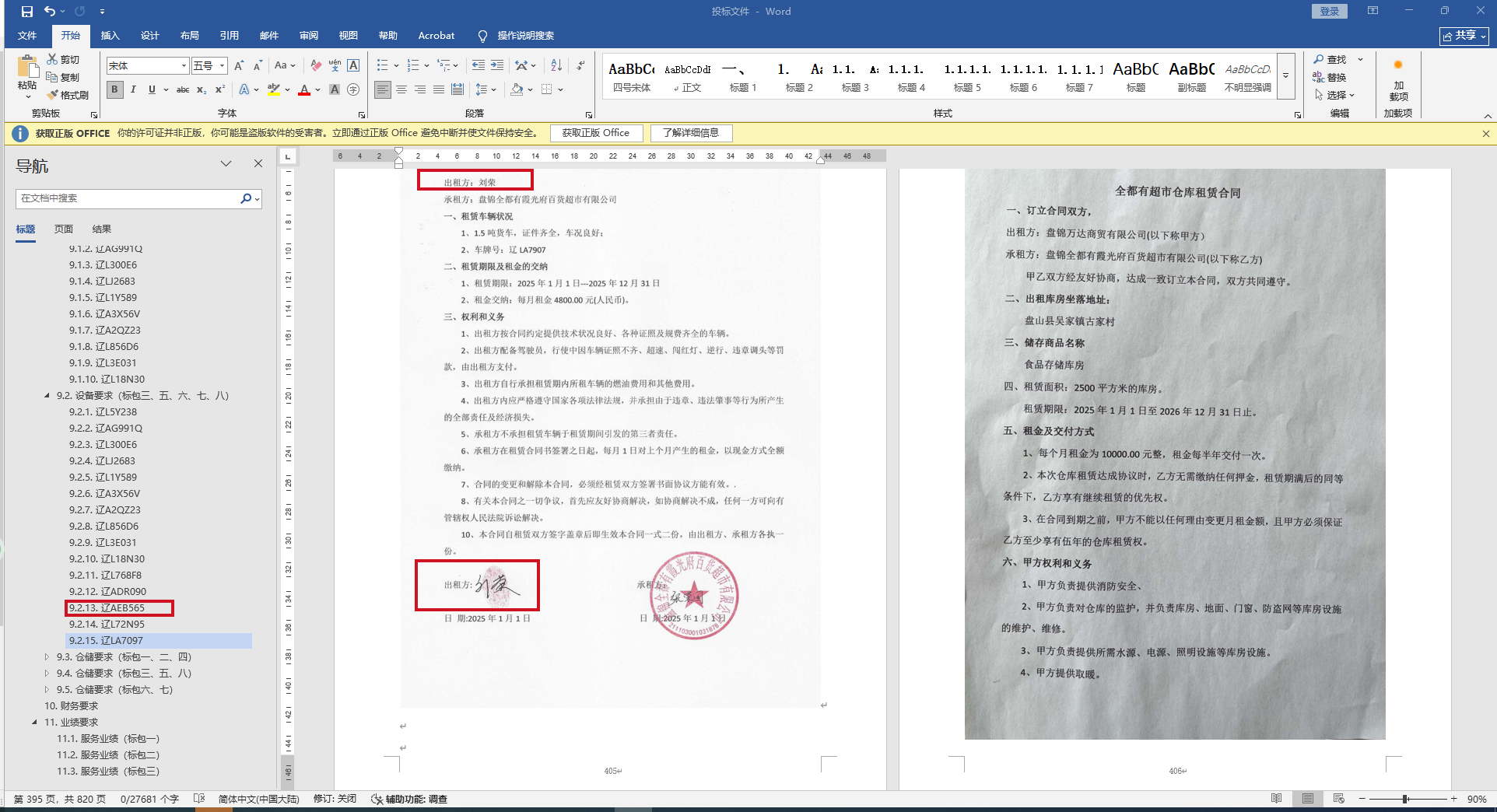The image size is (1497, 812).
Task: Switch to the 审阅 ribbon tab
Action: click(309, 36)
